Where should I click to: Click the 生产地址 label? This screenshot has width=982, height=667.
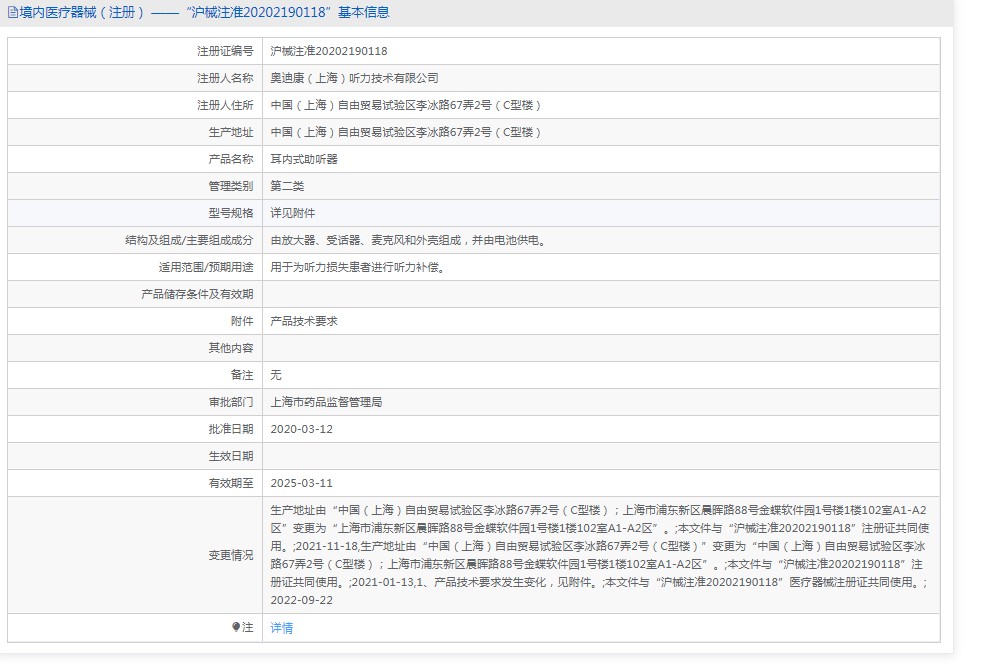[230, 132]
